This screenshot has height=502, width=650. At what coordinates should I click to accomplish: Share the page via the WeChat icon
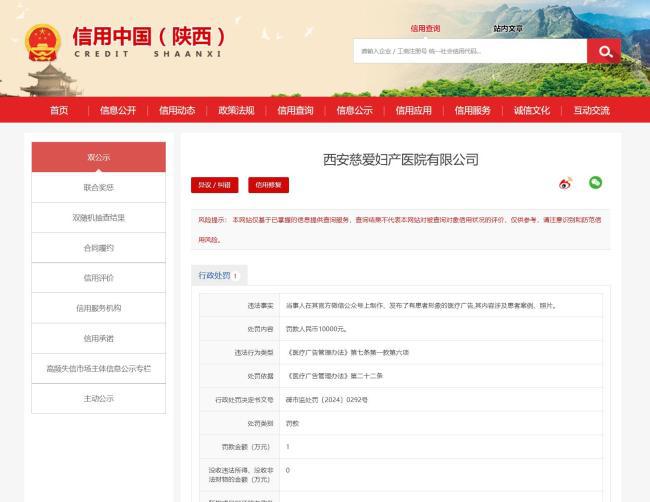[595, 182]
